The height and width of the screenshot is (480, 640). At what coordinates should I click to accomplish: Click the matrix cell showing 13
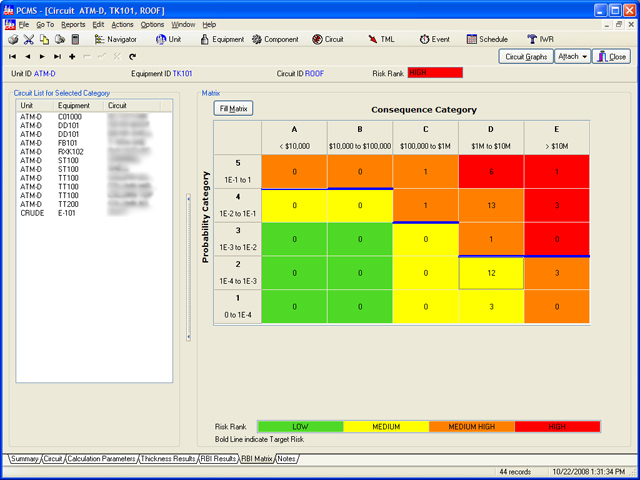pos(490,205)
